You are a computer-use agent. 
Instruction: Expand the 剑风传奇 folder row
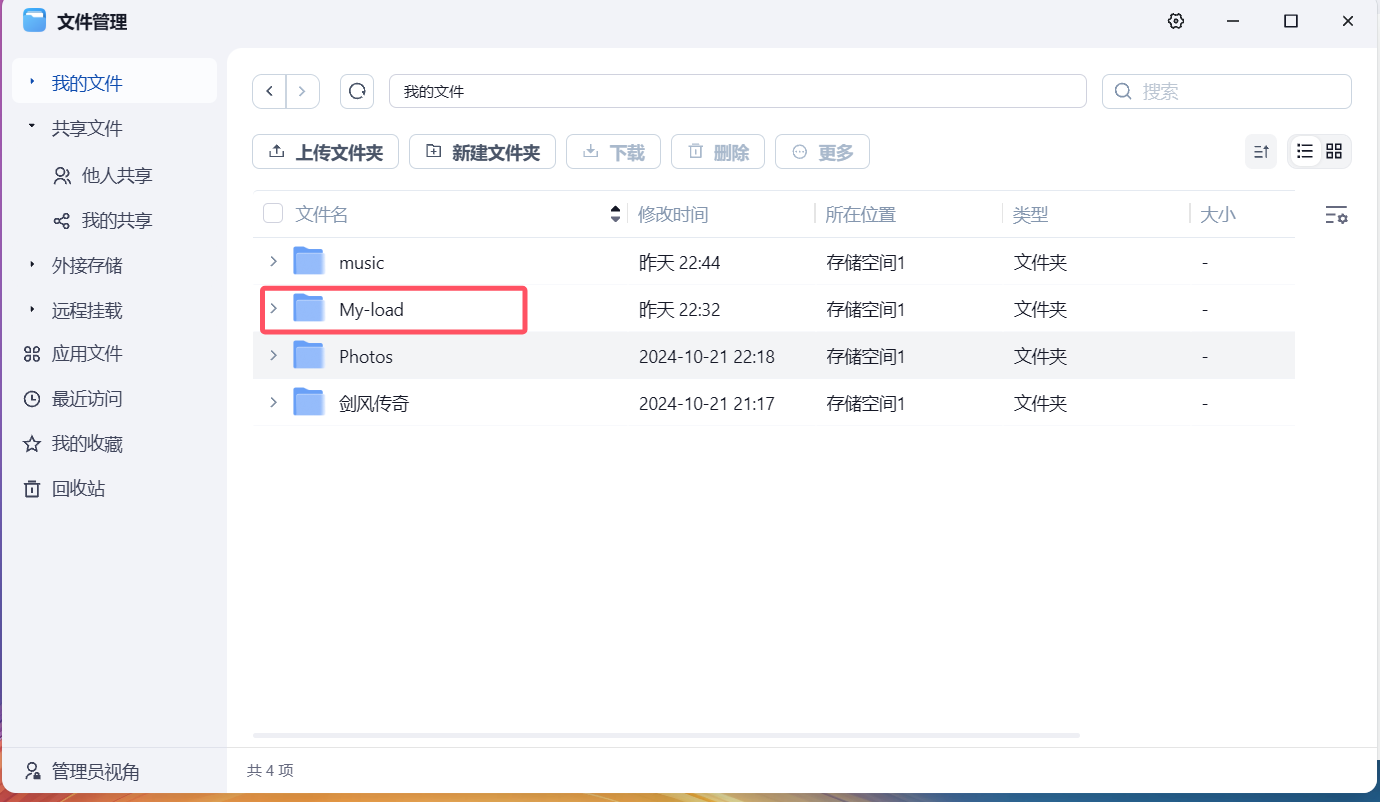pos(273,402)
